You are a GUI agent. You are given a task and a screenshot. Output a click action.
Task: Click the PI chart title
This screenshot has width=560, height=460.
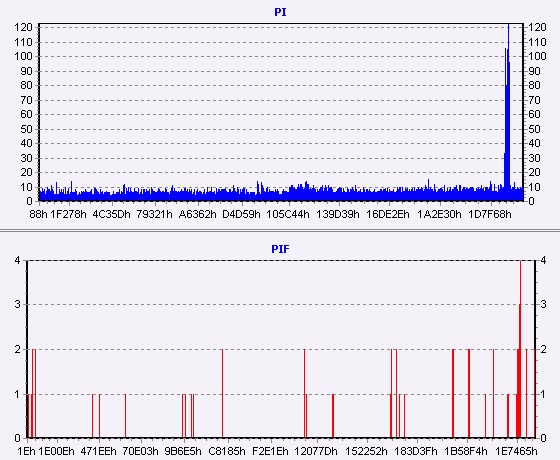click(280, 12)
